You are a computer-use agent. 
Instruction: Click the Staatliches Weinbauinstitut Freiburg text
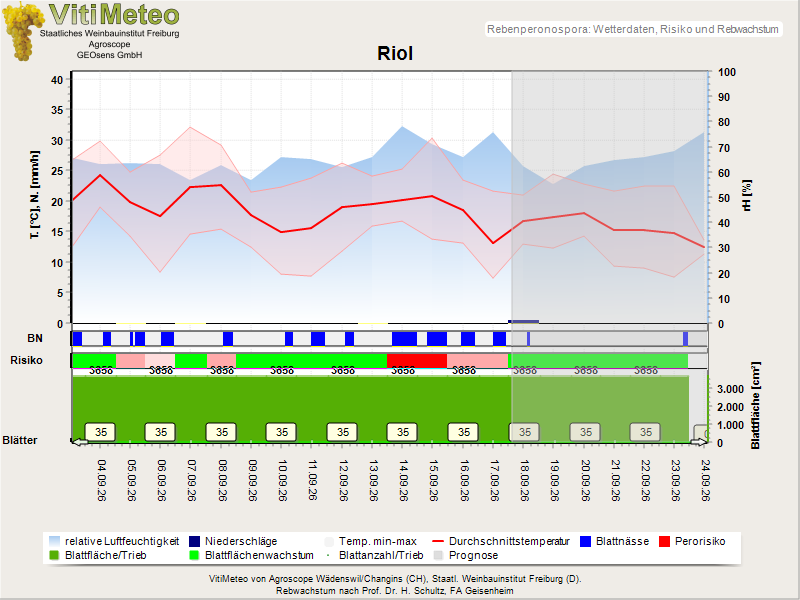click(x=110, y=34)
